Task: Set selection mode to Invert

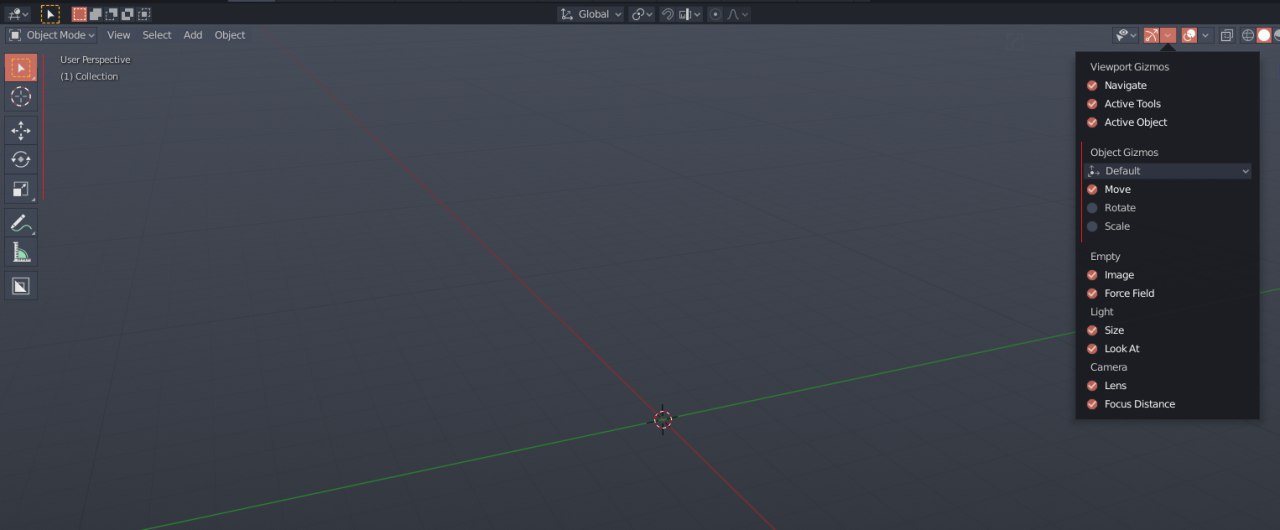Action: 127,14
